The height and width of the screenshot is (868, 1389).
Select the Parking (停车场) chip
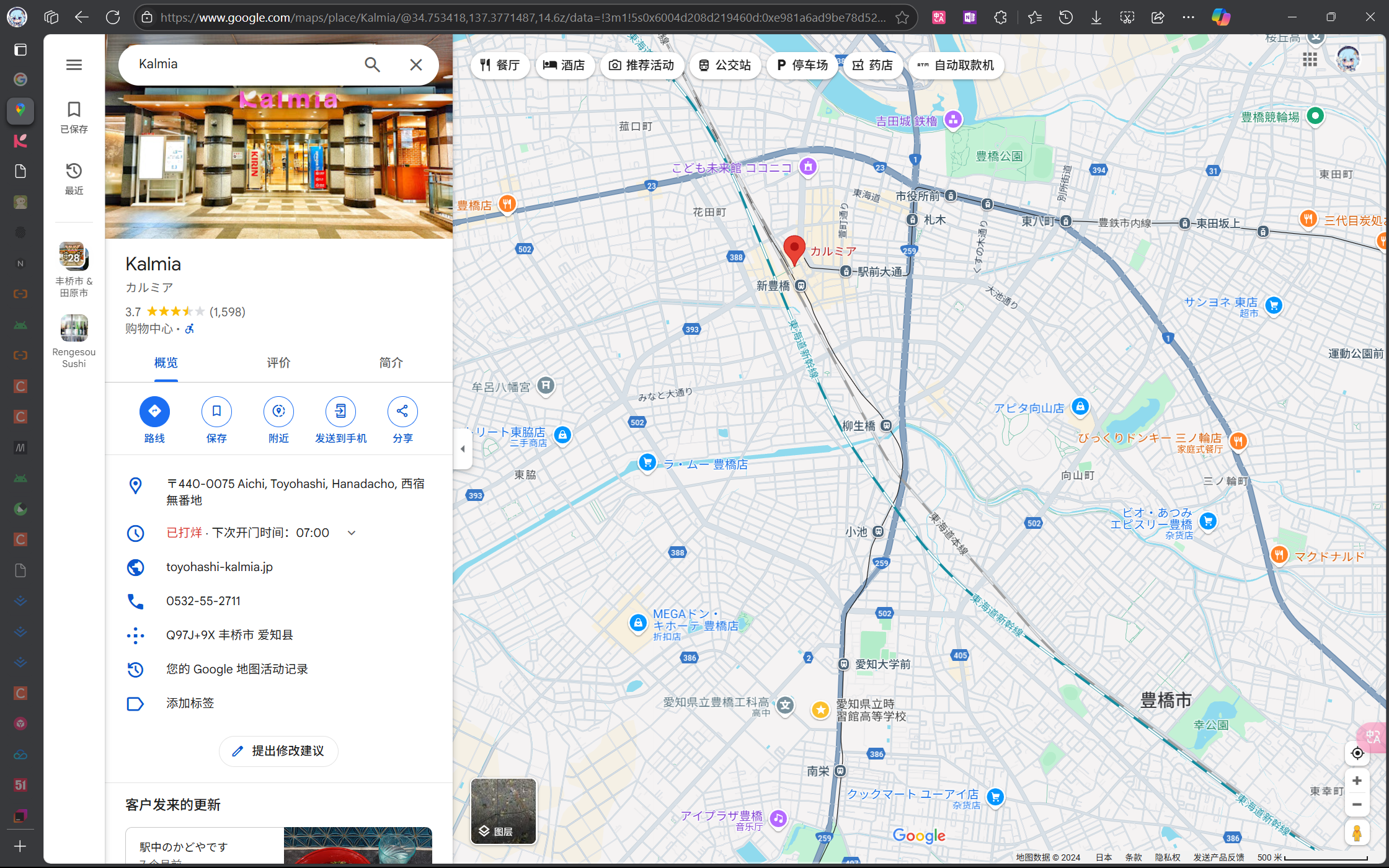(x=802, y=65)
